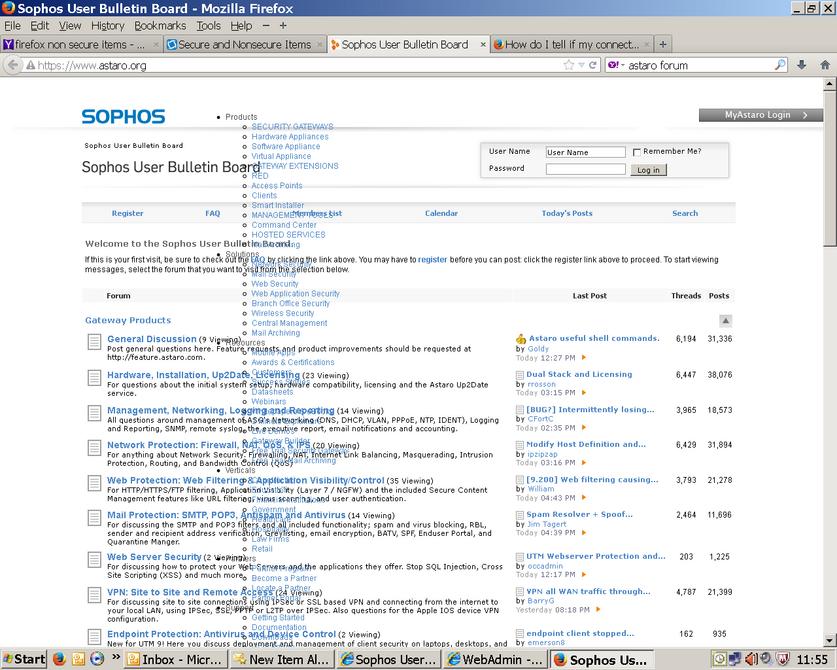Open Today's Posts link
Viewport: 837px width, 670px height.
tap(567, 213)
